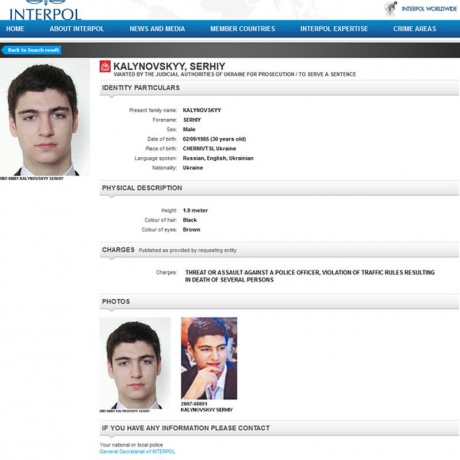Click the Interpol Worldwide link
Image resolution: width=460 pixels, height=460 pixels.
pos(429,9)
